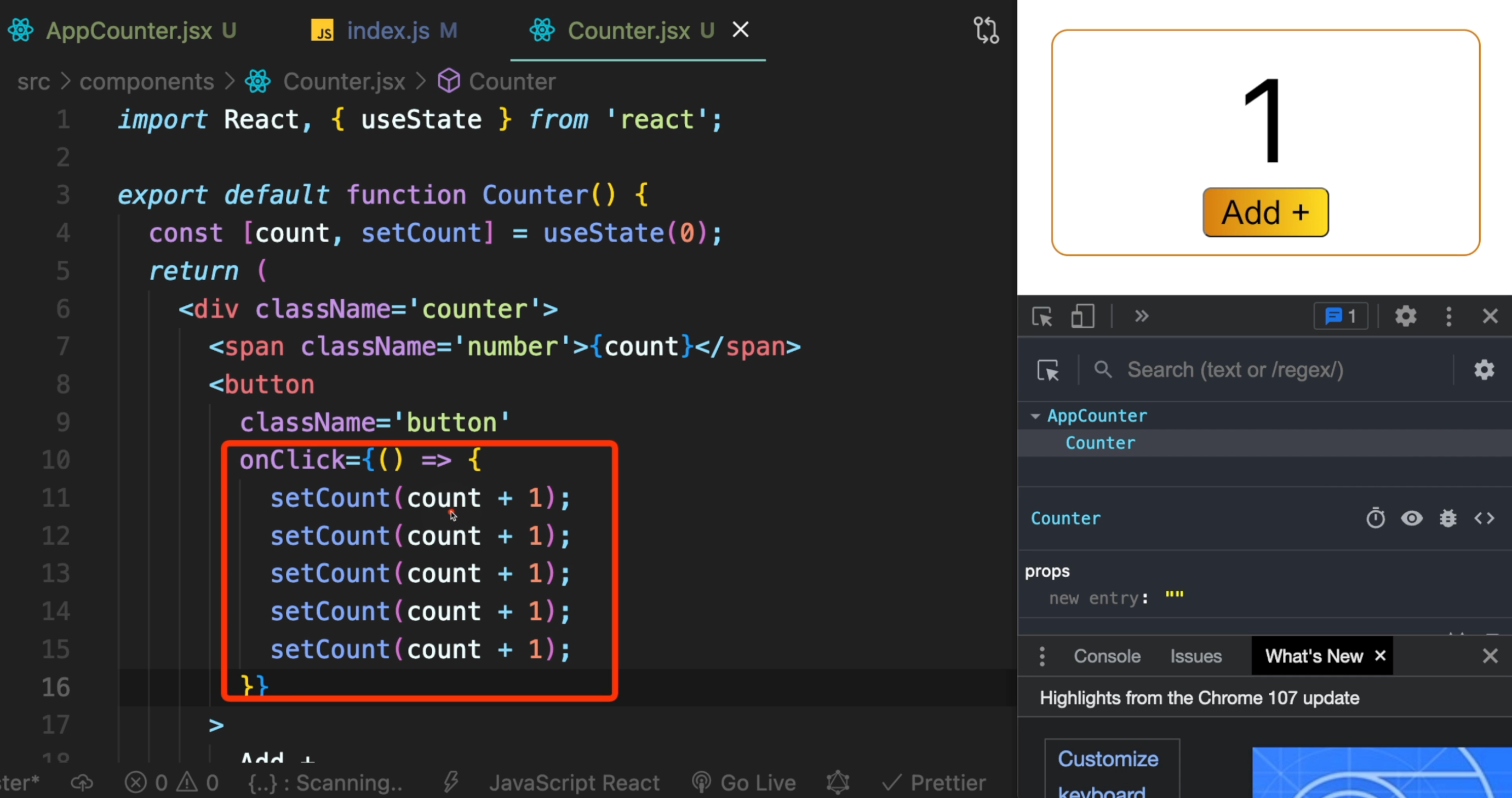Click the eye icon to inspect DOM element
1512x798 pixels.
(1412, 518)
